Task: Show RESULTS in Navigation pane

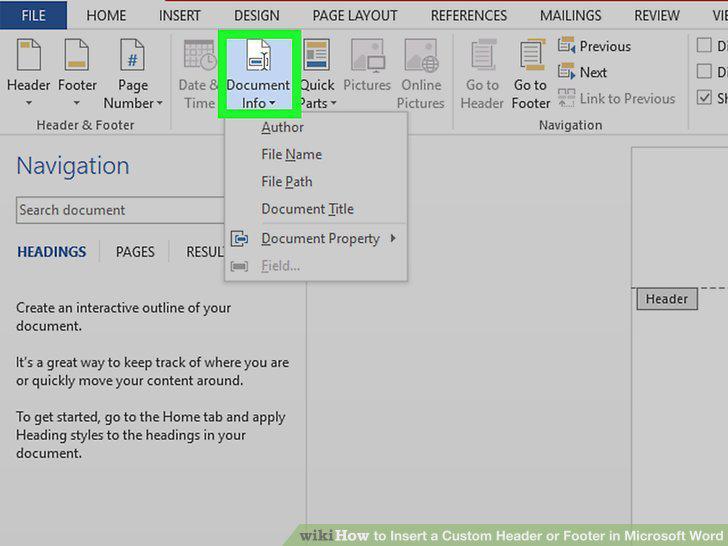Action: click(x=205, y=252)
